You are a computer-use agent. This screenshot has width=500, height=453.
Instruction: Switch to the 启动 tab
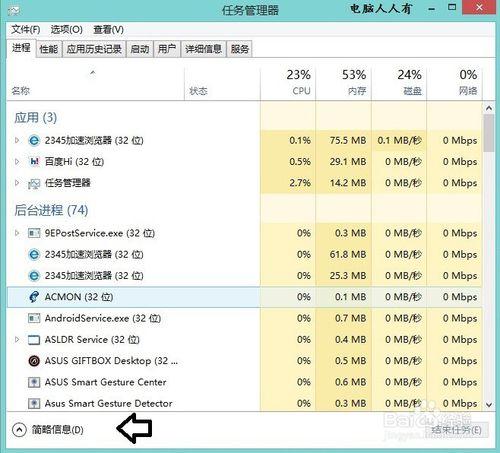tap(140, 49)
